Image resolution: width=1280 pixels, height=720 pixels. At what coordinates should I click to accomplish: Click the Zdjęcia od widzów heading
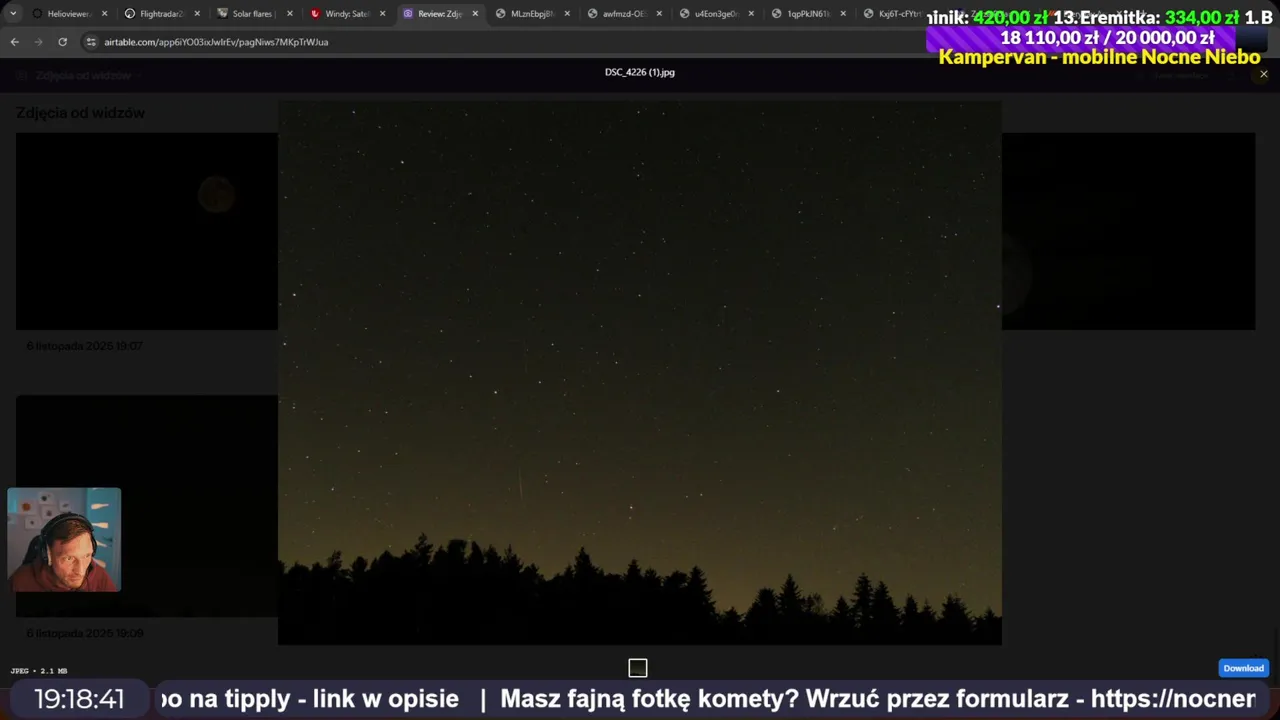pyautogui.click(x=81, y=113)
